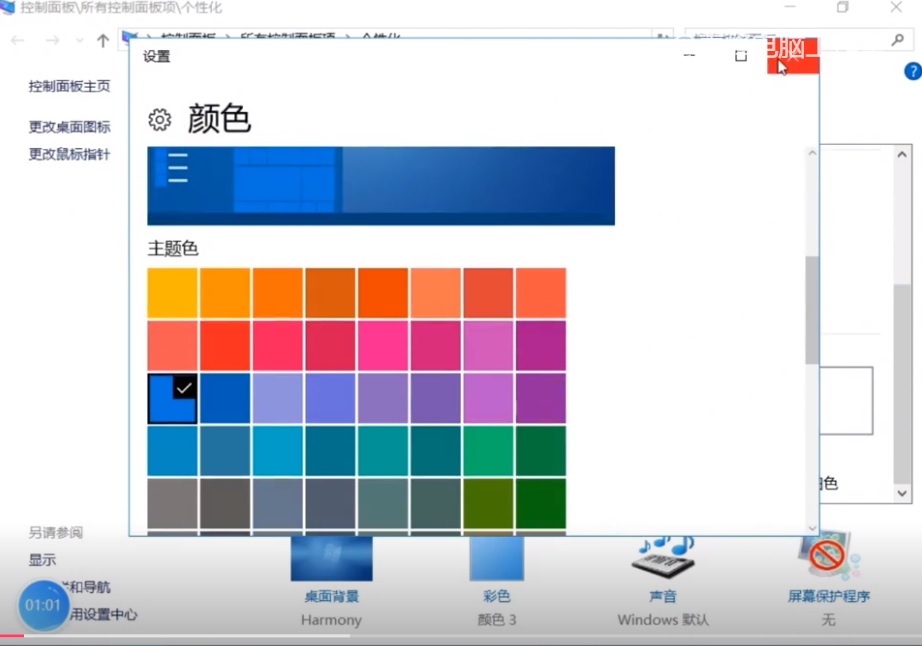The height and width of the screenshot is (646, 922).
Task: Select the last swatch in the top row
Action: (541, 293)
